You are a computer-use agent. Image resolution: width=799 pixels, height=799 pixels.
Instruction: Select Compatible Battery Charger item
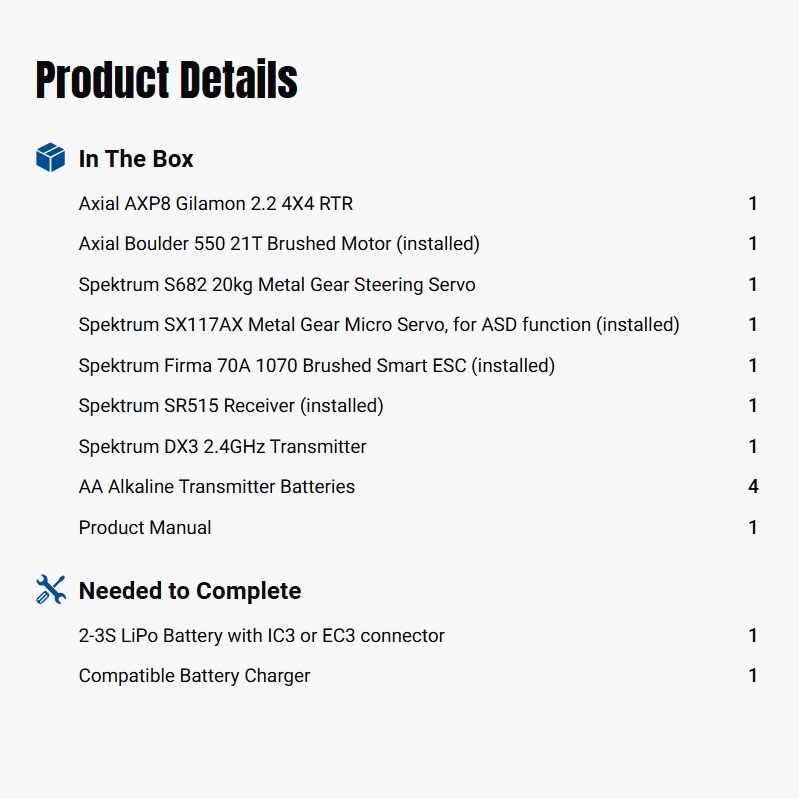tap(195, 676)
